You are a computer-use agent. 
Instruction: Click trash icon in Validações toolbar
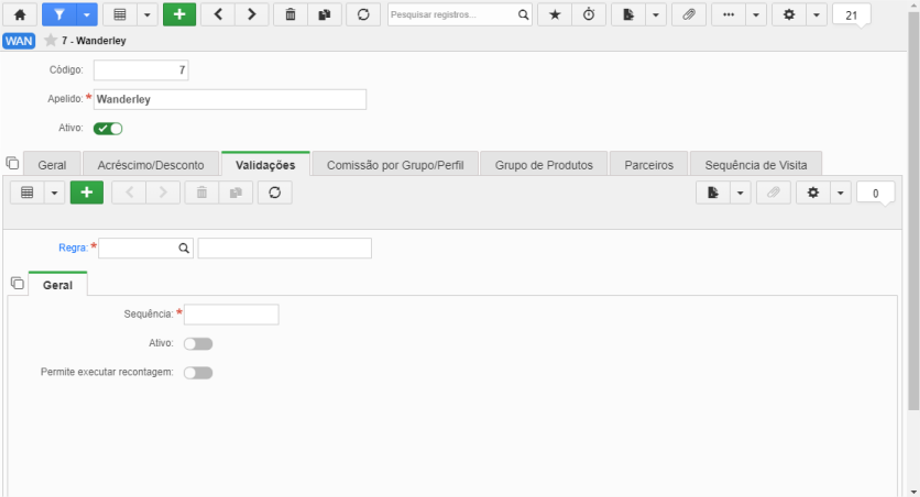(201, 192)
